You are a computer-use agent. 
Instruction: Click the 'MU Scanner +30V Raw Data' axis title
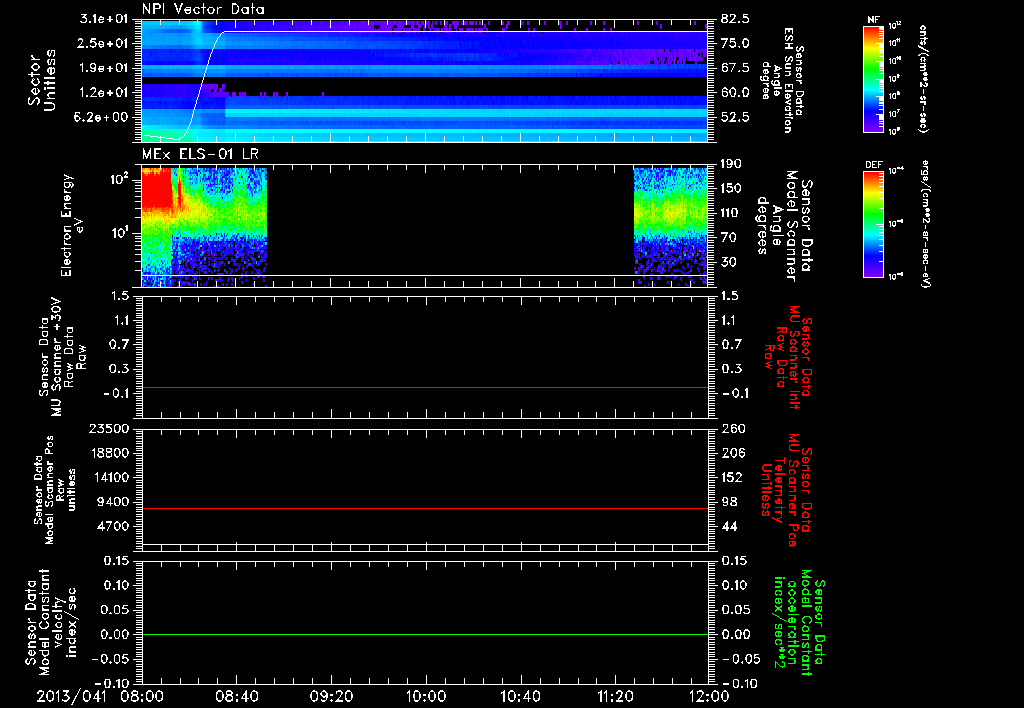click(63, 356)
